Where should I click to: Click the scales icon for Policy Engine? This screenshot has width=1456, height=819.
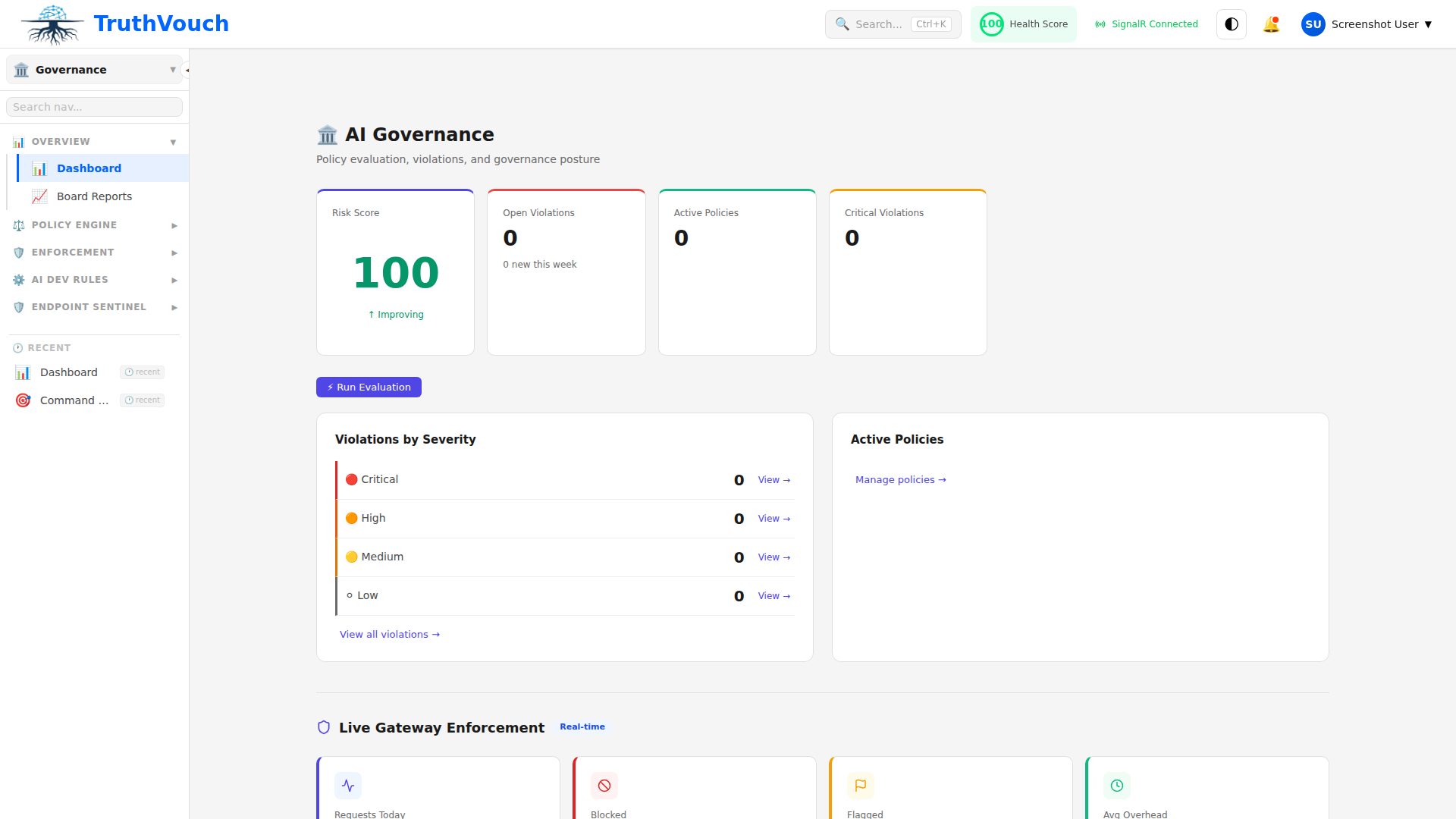coord(18,225)
